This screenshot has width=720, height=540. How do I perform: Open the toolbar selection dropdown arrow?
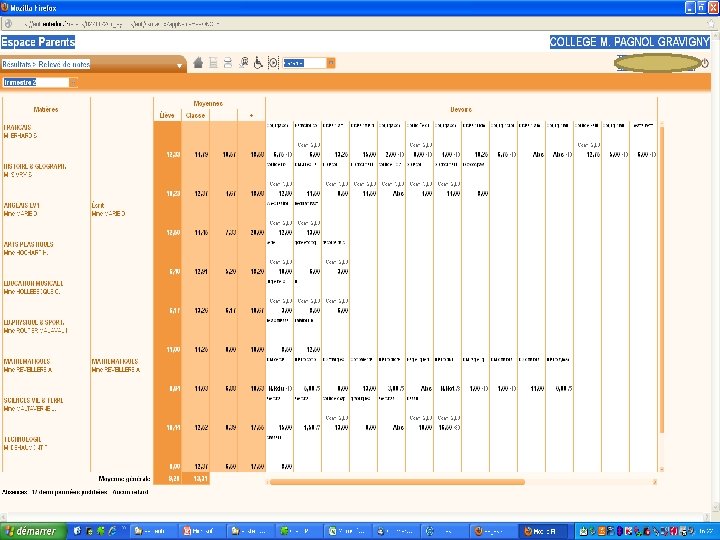(x=331, y=63)
